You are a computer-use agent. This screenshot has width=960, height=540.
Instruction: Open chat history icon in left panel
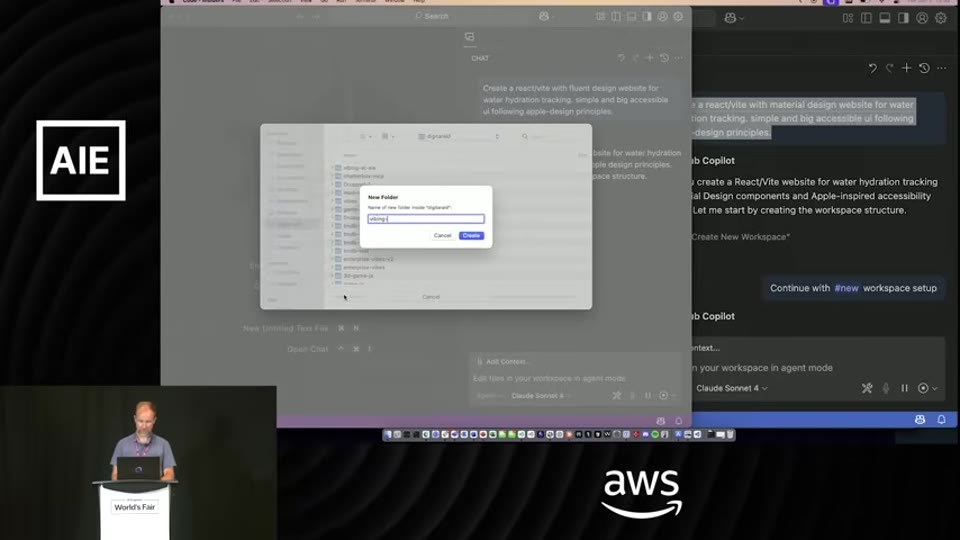tap(664, 58)
